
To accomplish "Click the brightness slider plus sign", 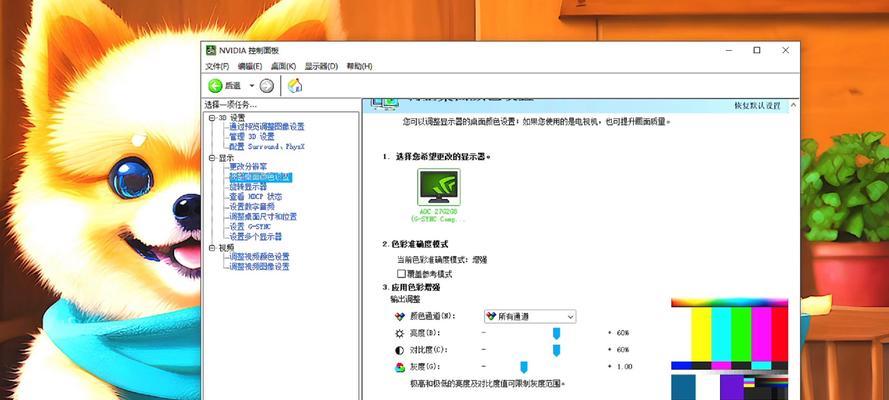I will pos(609,333).
